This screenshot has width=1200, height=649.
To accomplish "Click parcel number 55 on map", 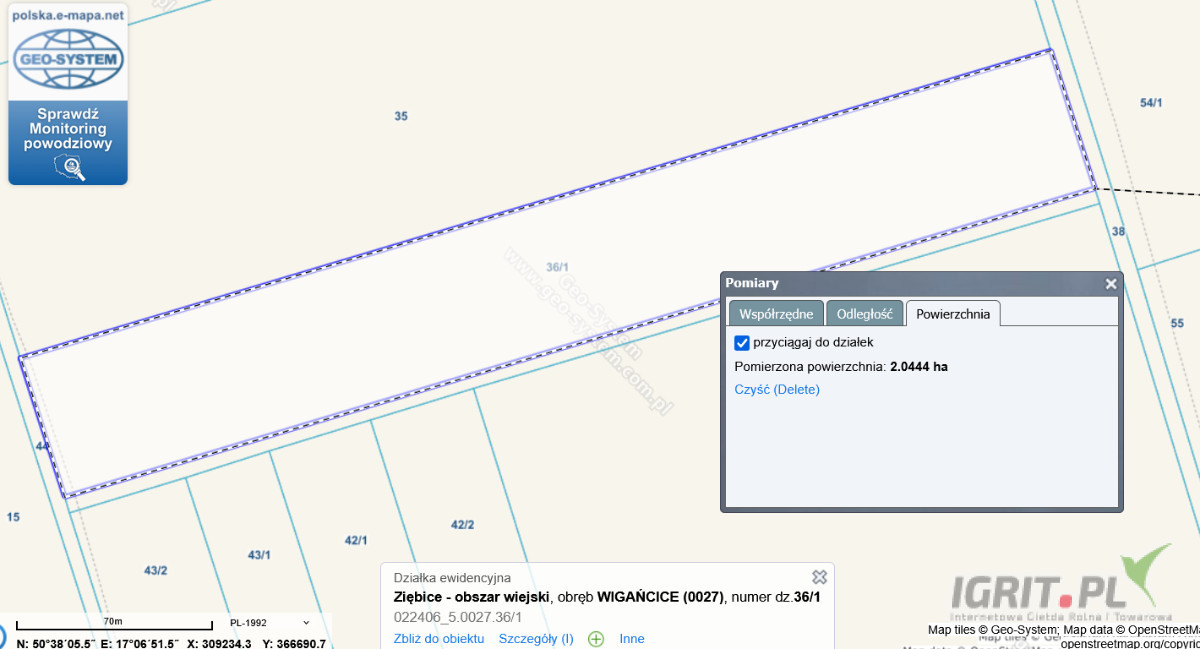I will pyautogui.click(x=1177, y=323).
